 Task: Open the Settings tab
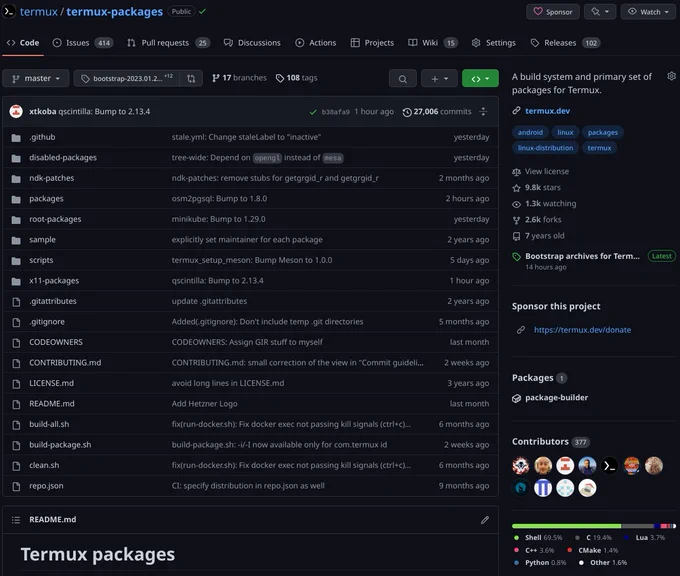point(494,43)
